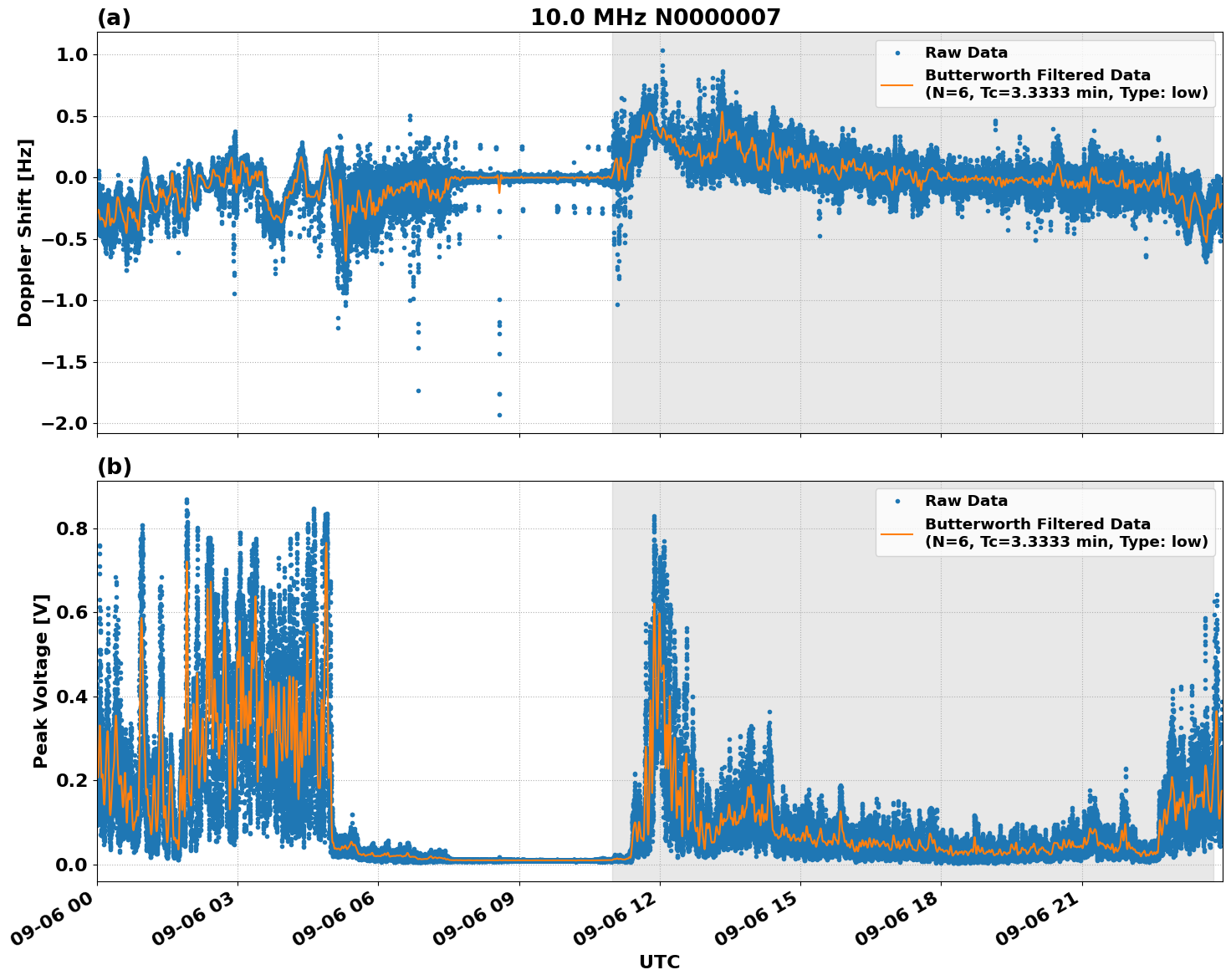Screen dimensions: 1231x980
Task: Select the subplot label (b)
Action: coord(115,465)
